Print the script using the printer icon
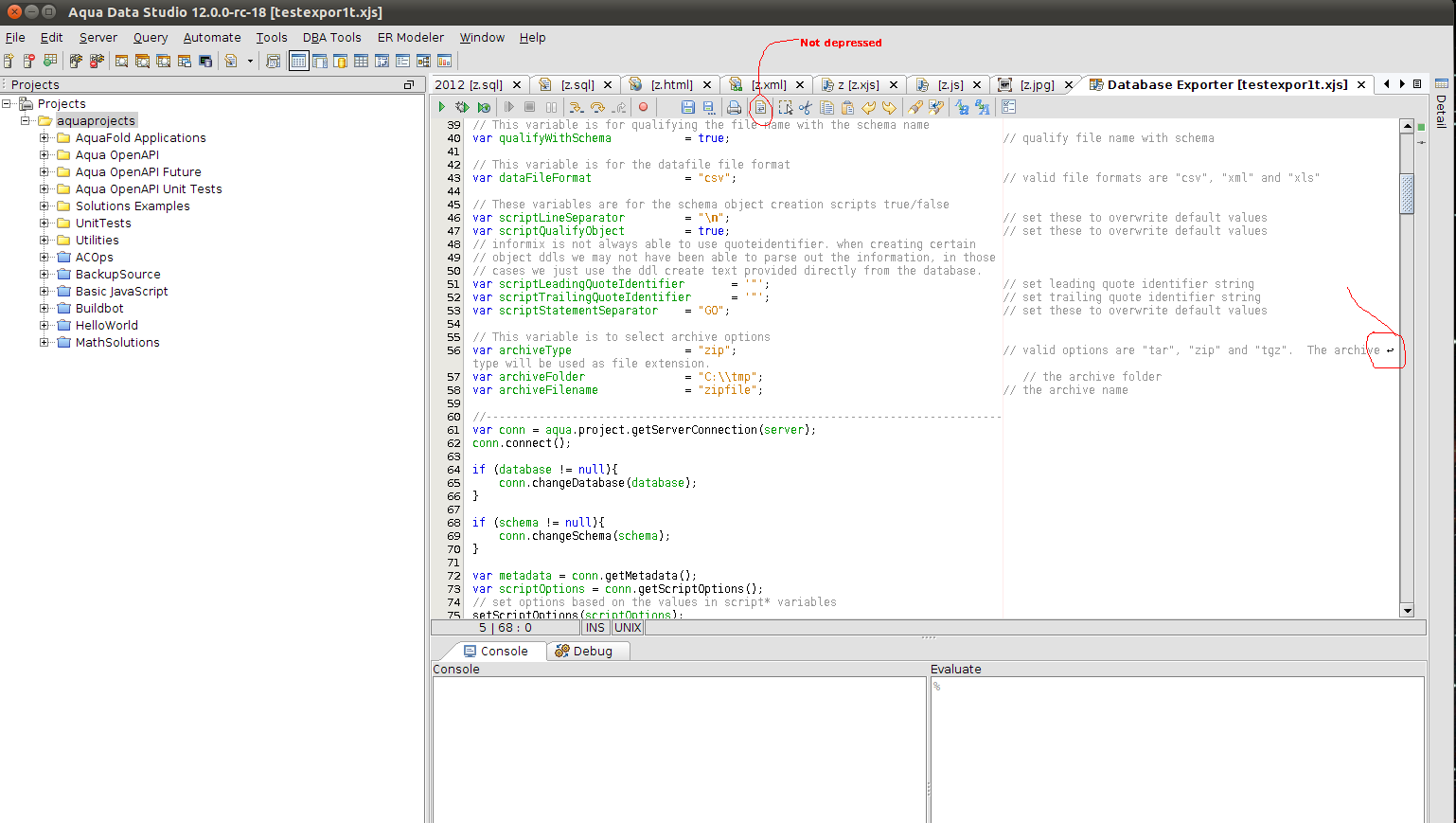This screenshot has width=1456, height=823. (x=734, y=107)
